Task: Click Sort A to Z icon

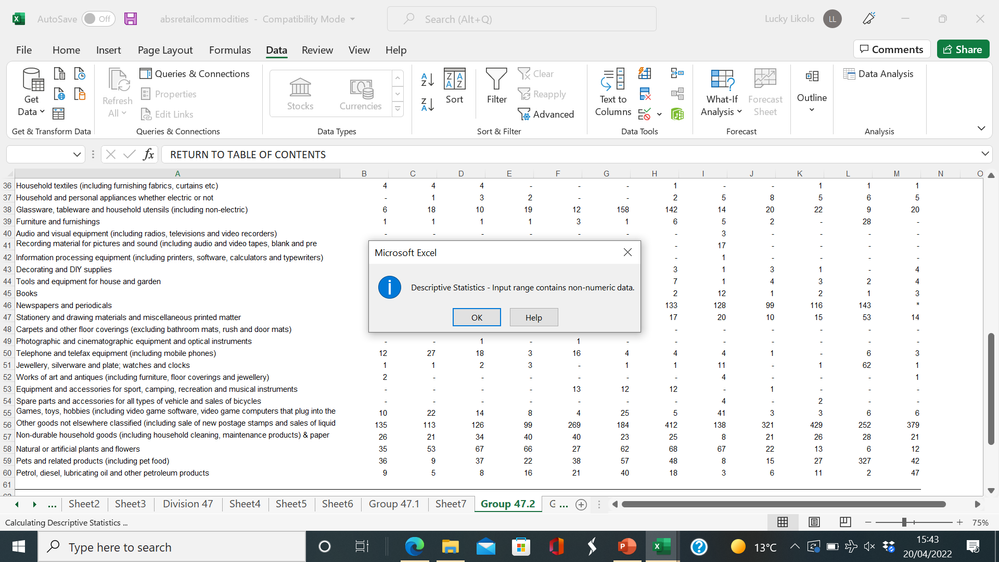Action: [x=428, y=80]
